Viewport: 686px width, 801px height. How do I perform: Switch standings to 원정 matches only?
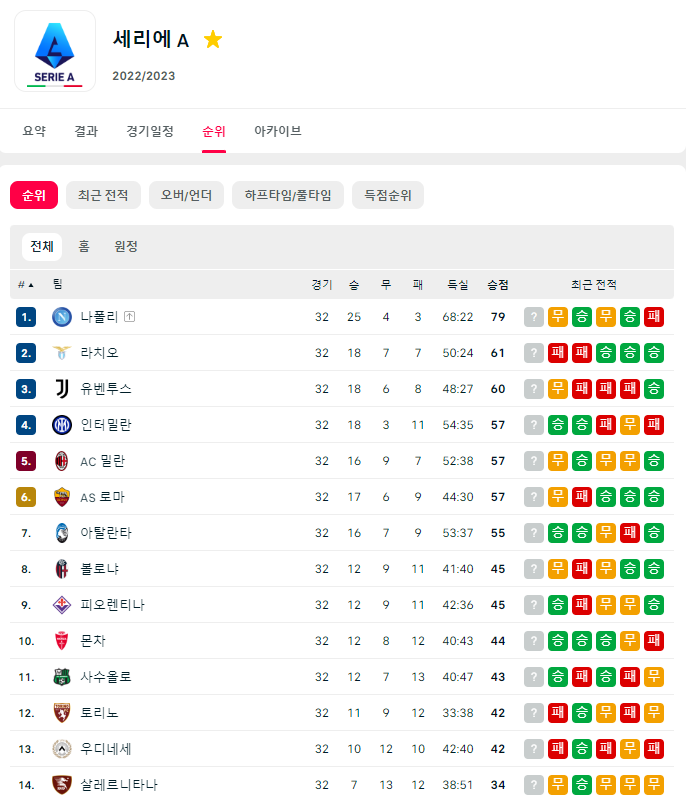point(126,247)
